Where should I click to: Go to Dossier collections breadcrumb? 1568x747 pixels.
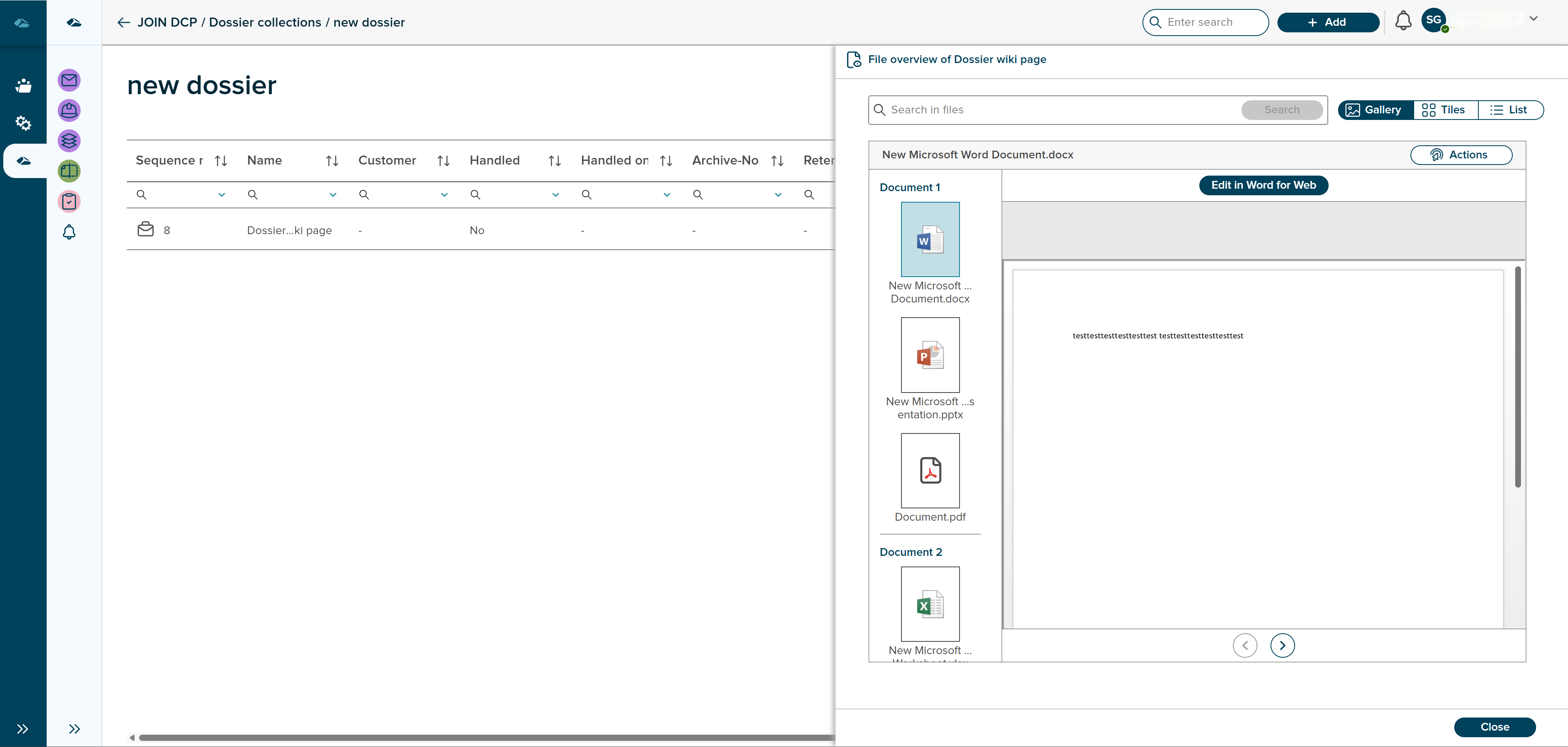point(265,23)
